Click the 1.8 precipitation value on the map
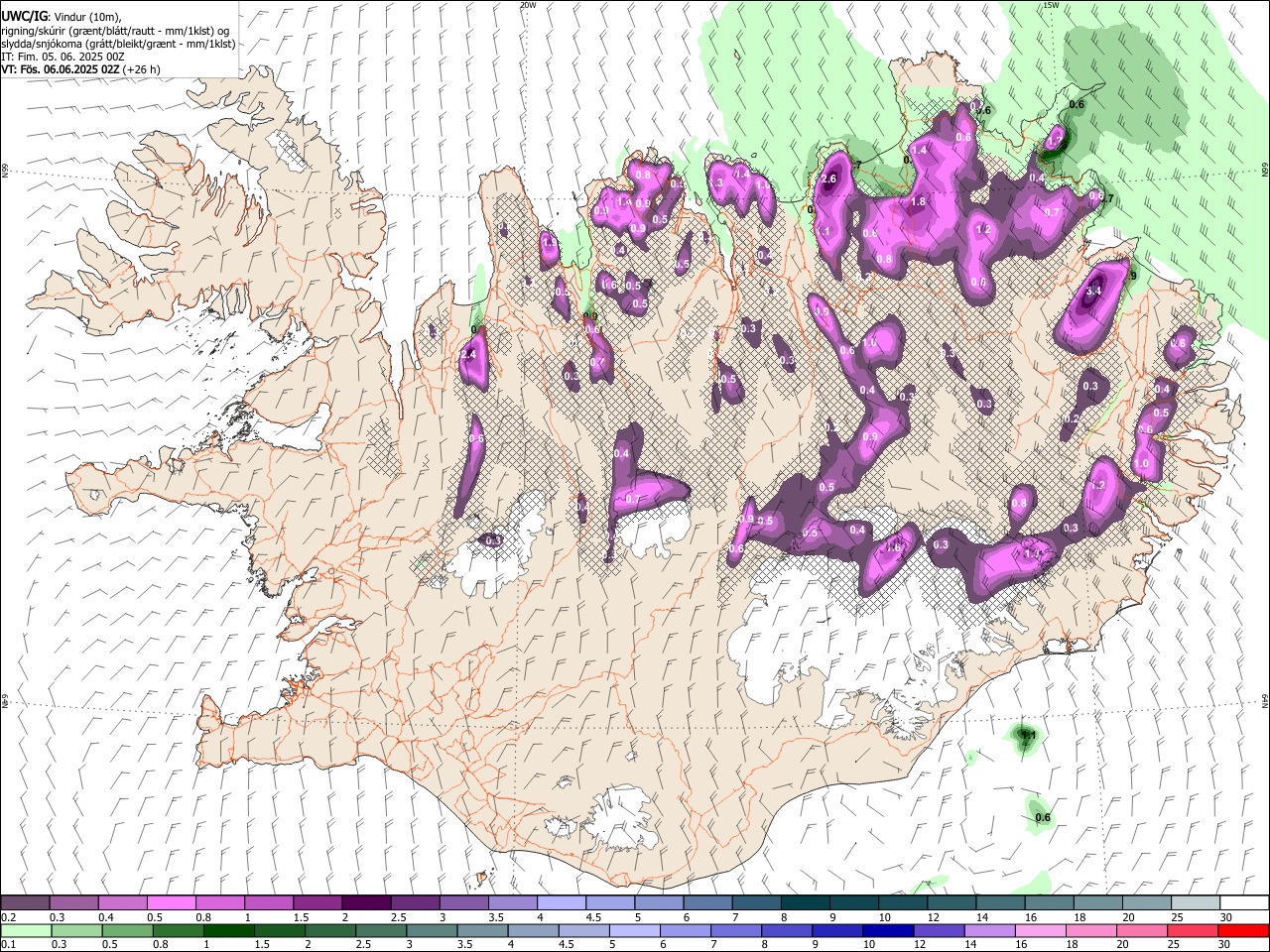Viewport: 1270px width, 952px height. 918,201
